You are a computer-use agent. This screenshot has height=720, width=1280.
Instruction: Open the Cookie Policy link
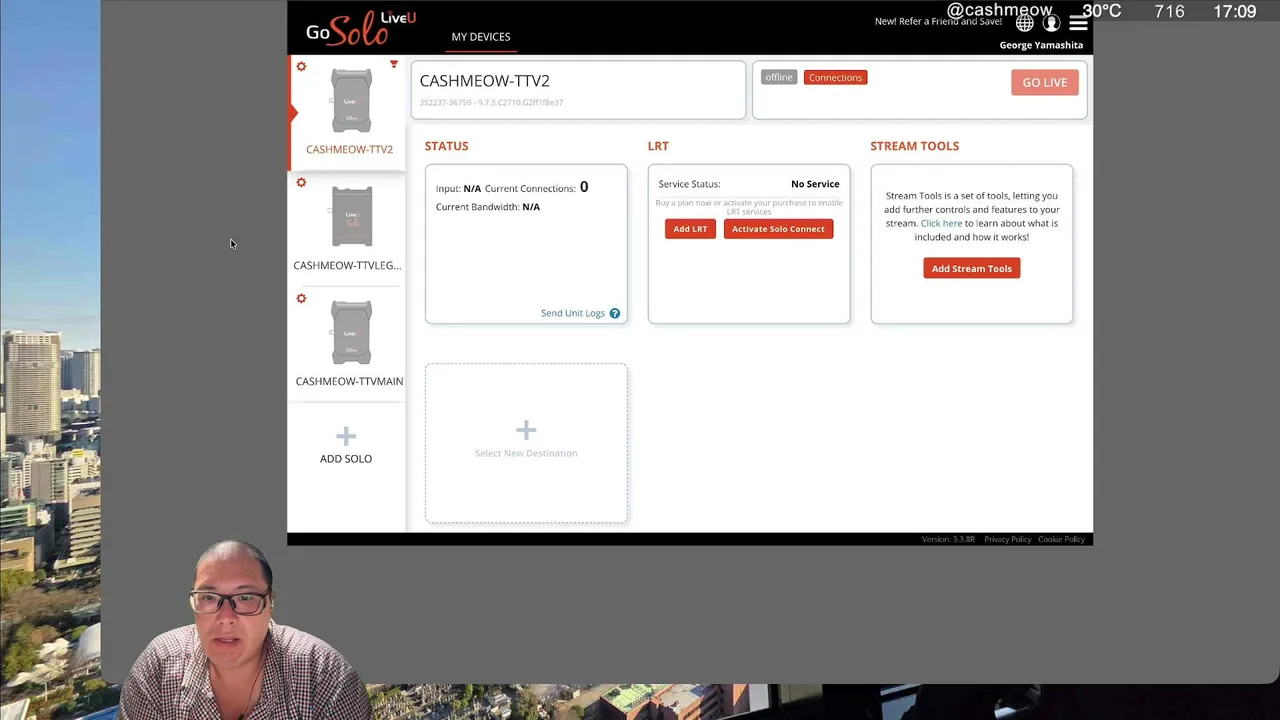[x=1061, y=539]
